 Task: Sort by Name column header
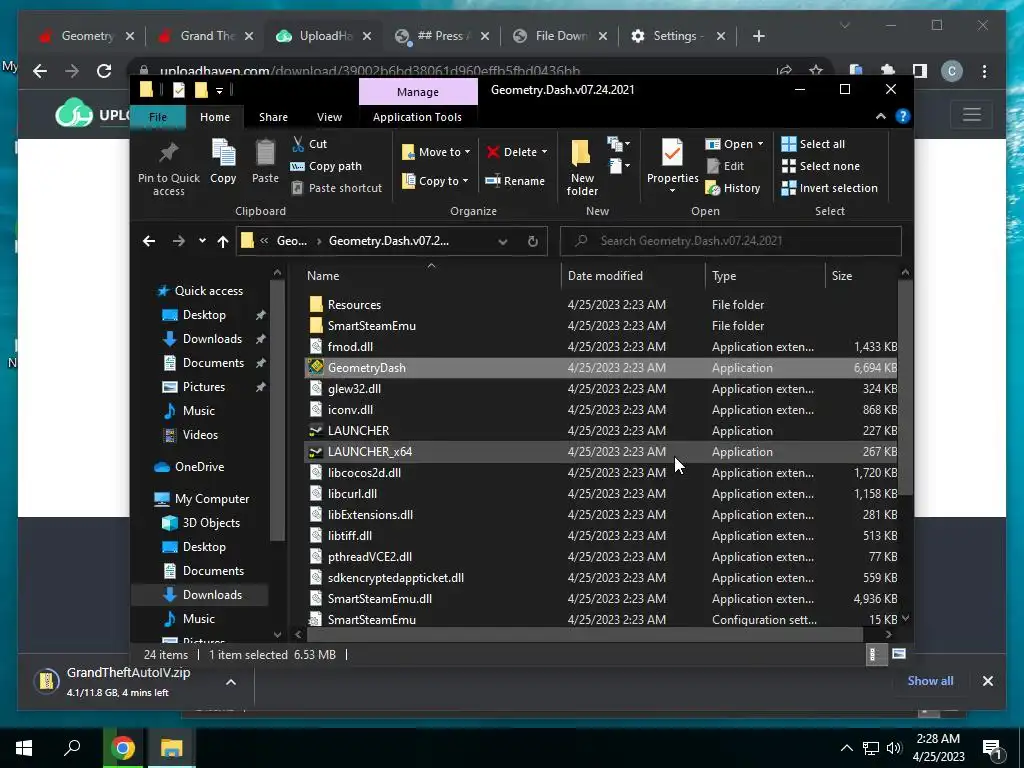click(431, 276)
